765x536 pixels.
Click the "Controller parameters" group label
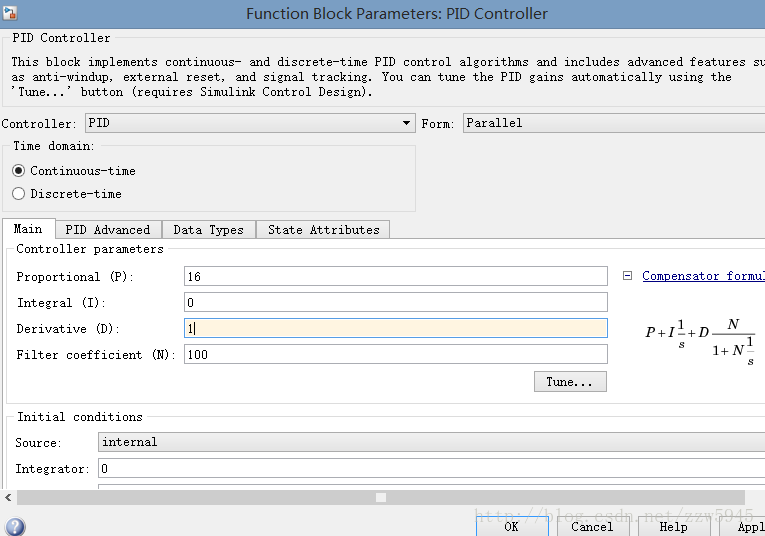click(x=90, y=249)
